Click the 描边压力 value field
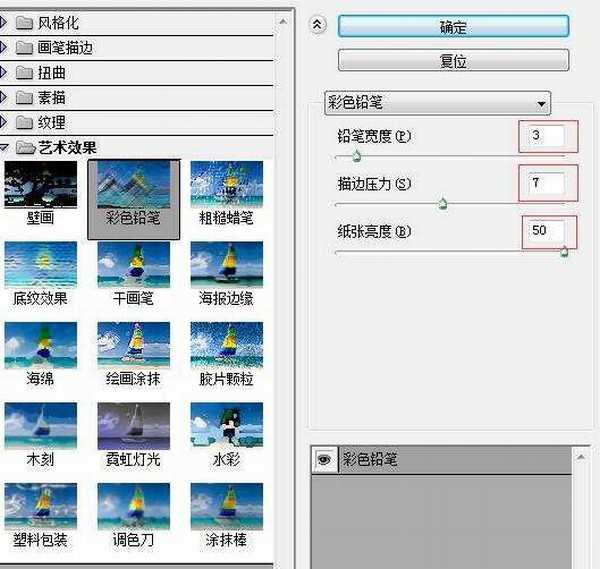The width and height of the screenshot is (600, 569). point(548,183)
